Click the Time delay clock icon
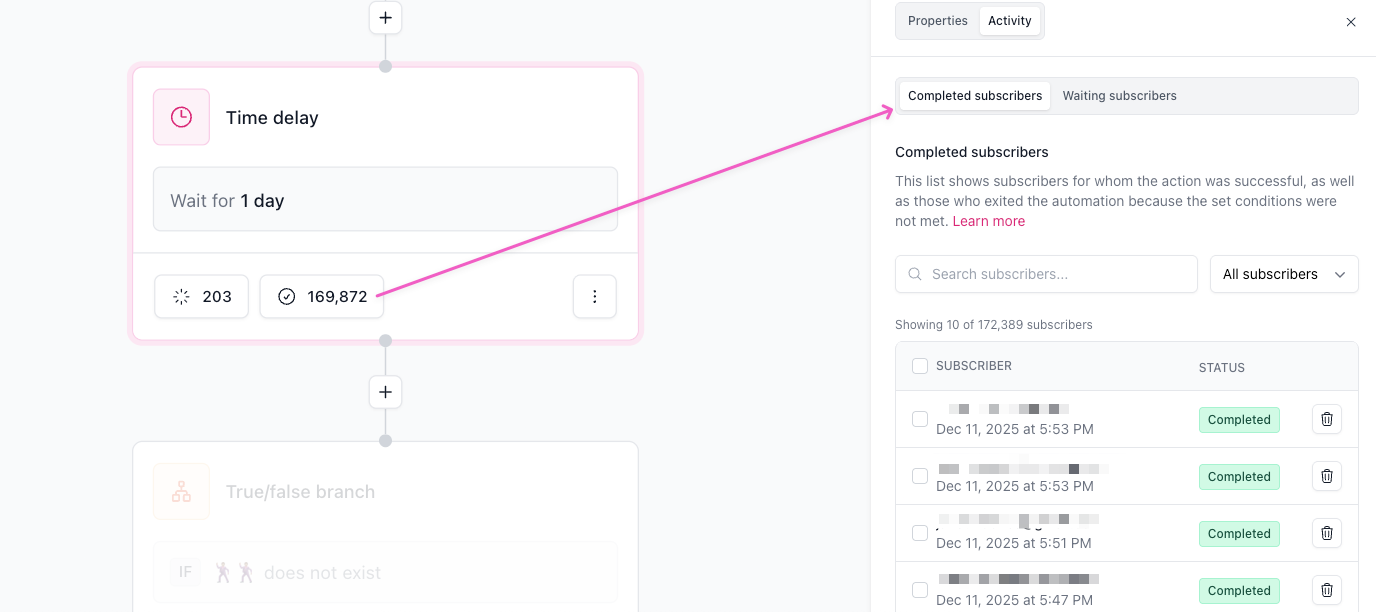Viewport: 1376px width, 612px height. pos(181,117)
